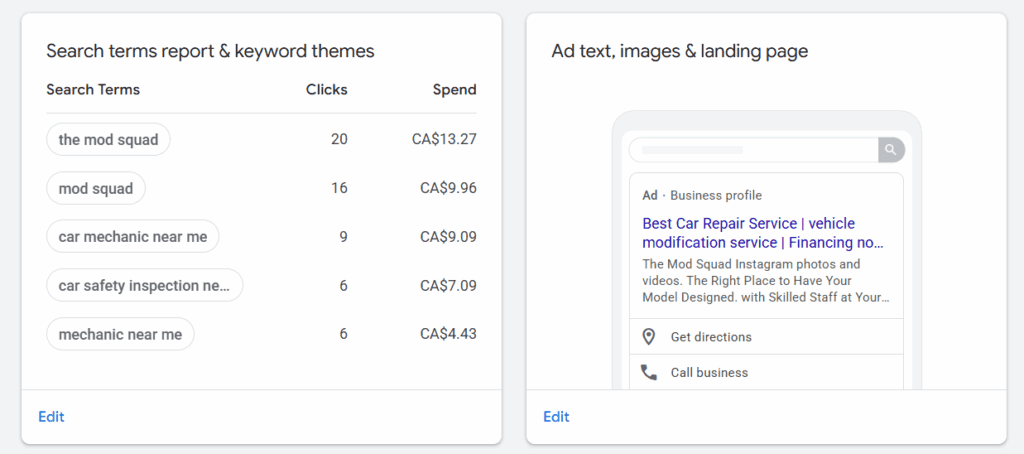
Task: Click the Mod Squad Instagram ad description text
Action: tap(766, 281)
